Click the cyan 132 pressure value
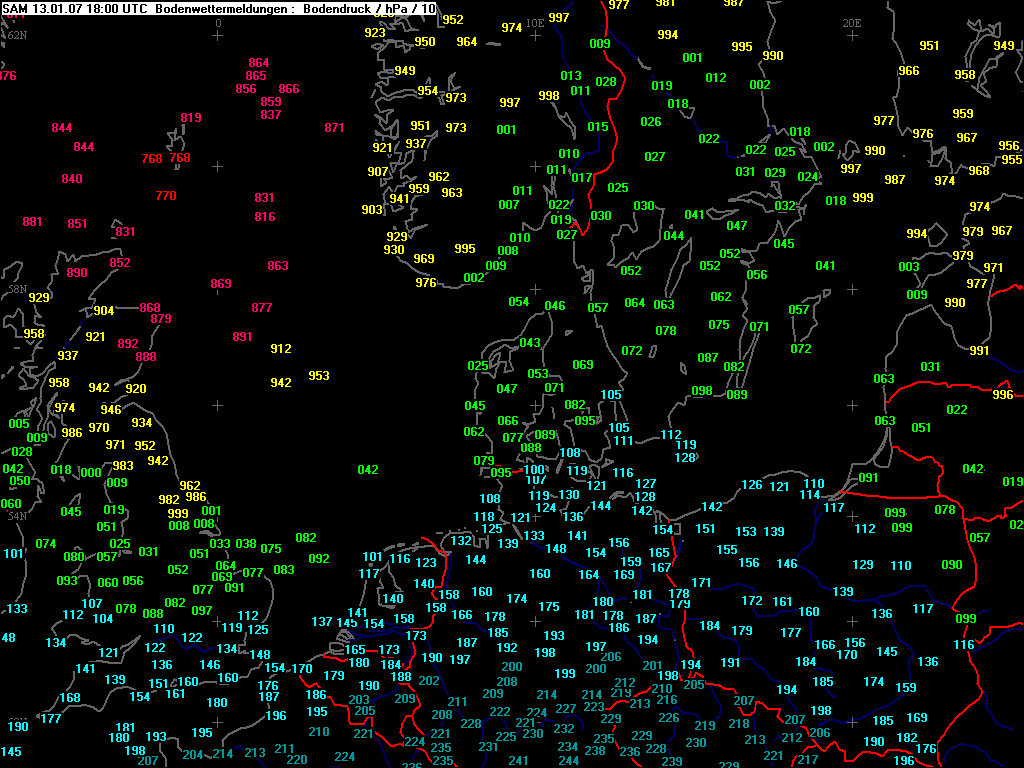Image resolution: width=1024 pixels, height=768 pixels. [461, 540]
